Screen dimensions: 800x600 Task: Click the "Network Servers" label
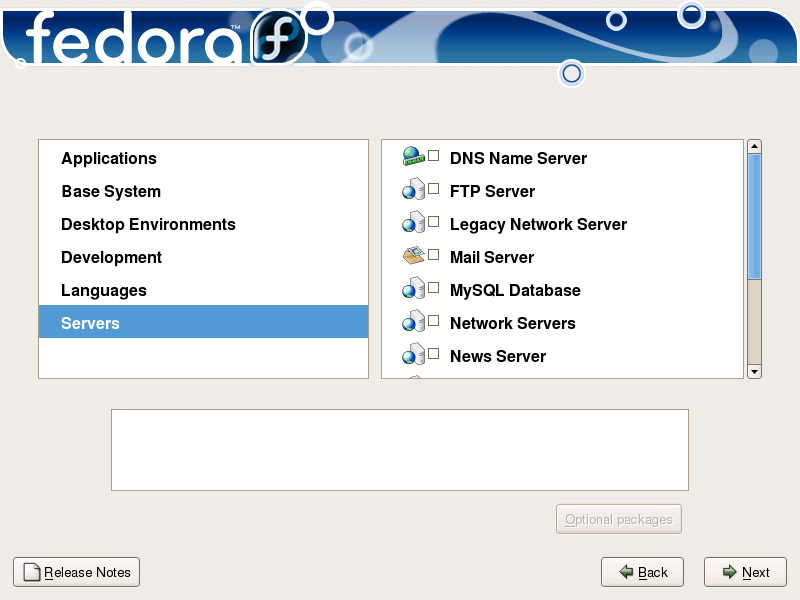pos(513,323)
